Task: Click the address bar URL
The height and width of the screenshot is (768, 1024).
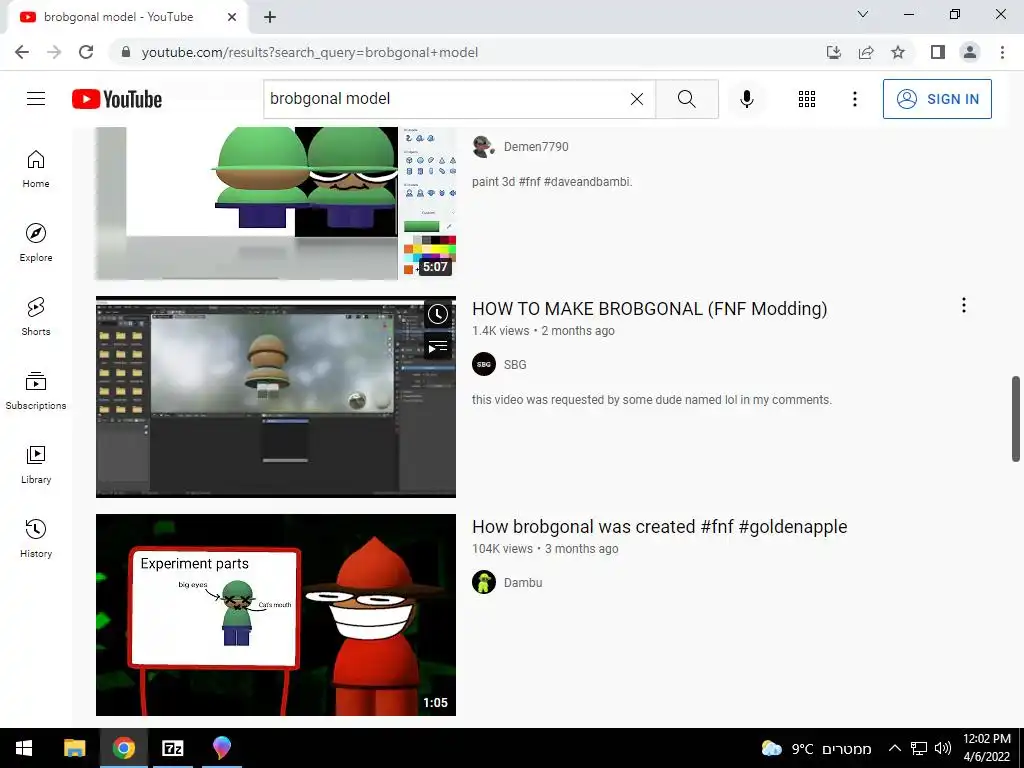Action: coord(310,52)
